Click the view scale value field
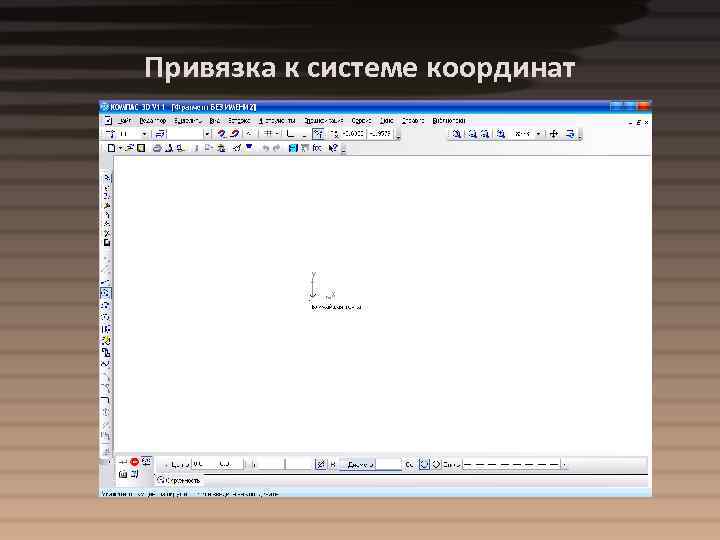 tap(523, 134)
